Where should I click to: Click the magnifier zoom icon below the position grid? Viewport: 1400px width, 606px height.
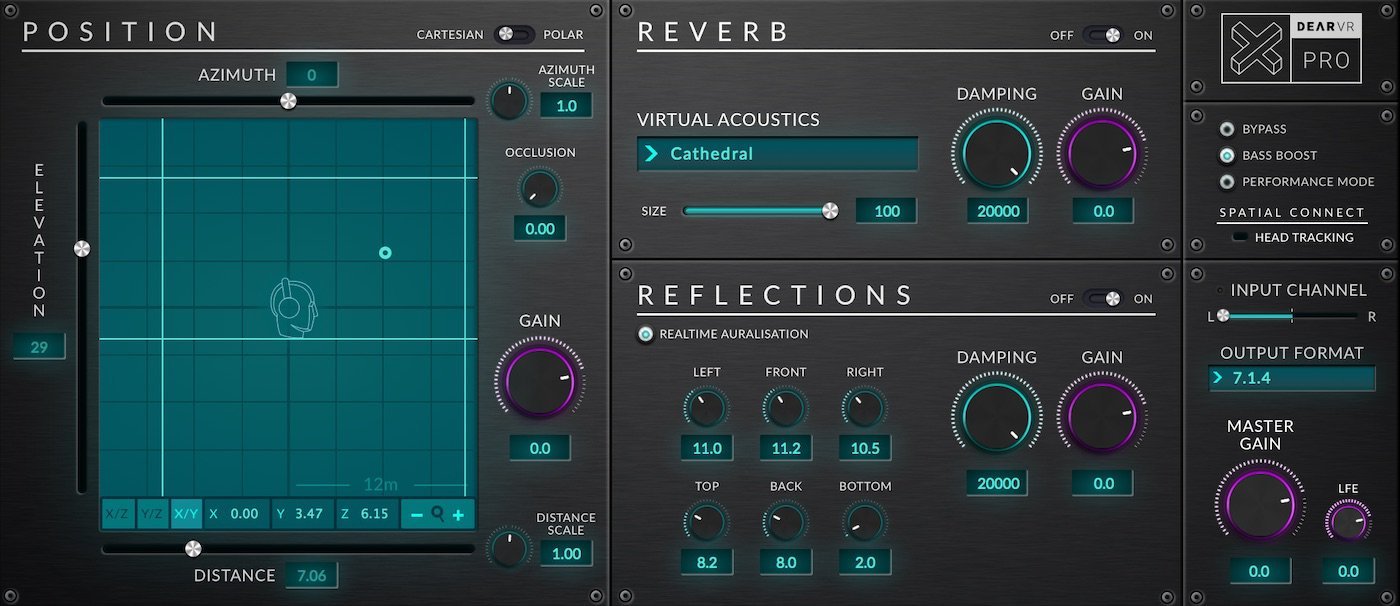(438, 513)
